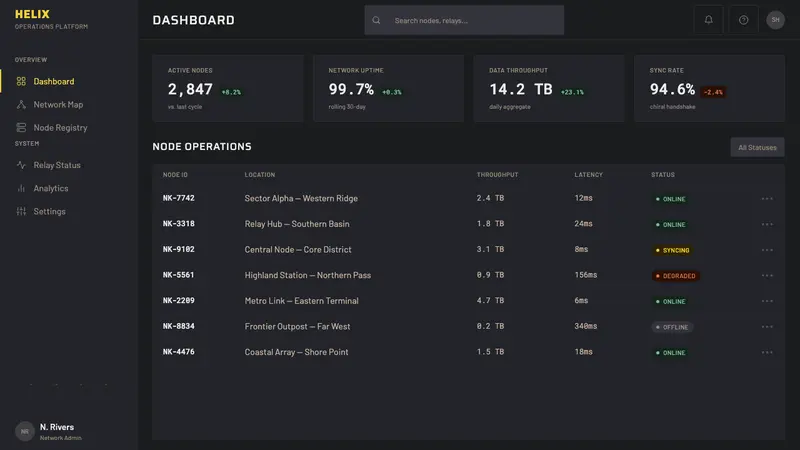The width and height of the screenshot is (800, 450).
Task: Select node ID NK-3318
Action: (x=179, y=223)
